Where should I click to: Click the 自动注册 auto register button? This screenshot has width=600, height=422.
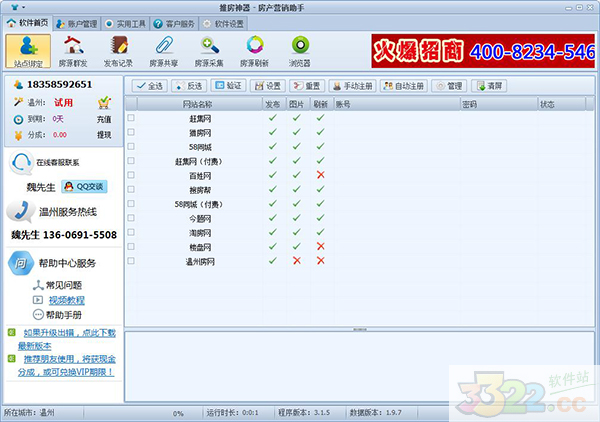(x=404, y=86)
